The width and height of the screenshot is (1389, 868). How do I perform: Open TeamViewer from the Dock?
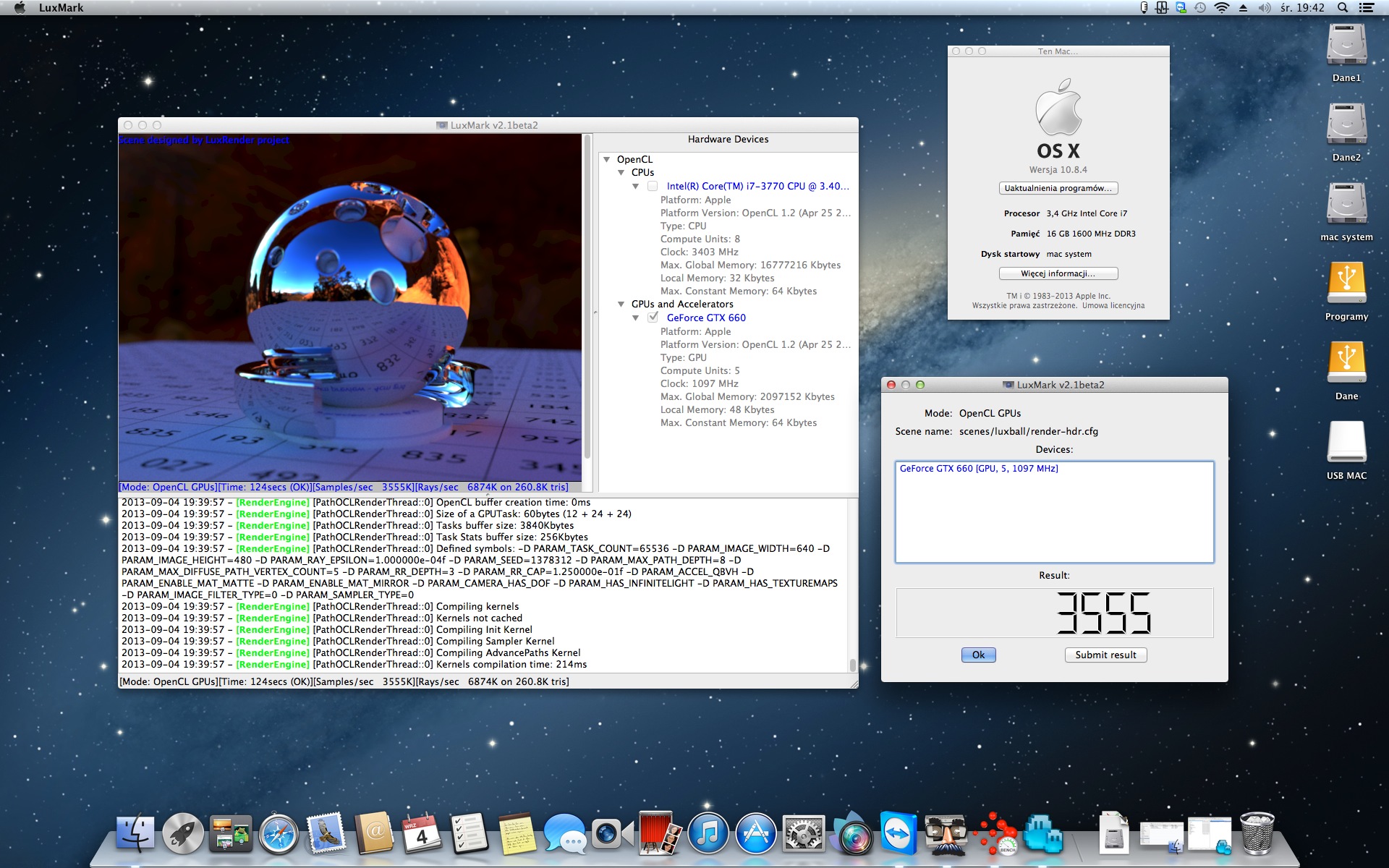point(899,833)
